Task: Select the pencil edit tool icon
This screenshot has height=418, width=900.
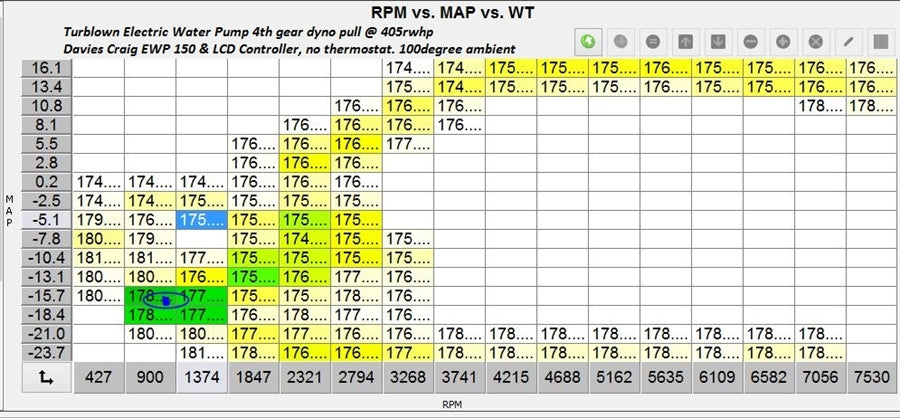Action: coord(848,42)
